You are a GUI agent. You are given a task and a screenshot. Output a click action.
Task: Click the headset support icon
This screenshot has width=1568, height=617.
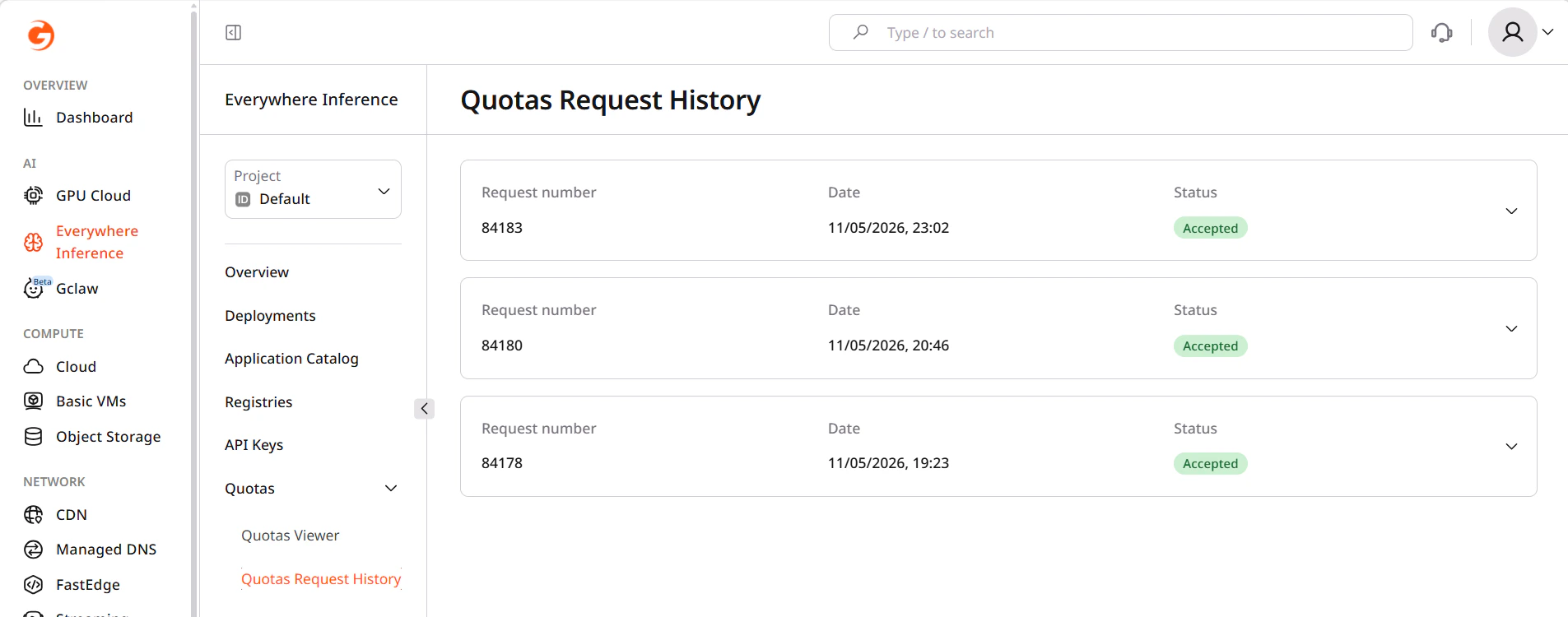pyautogui.click(x=1441, y=32)
